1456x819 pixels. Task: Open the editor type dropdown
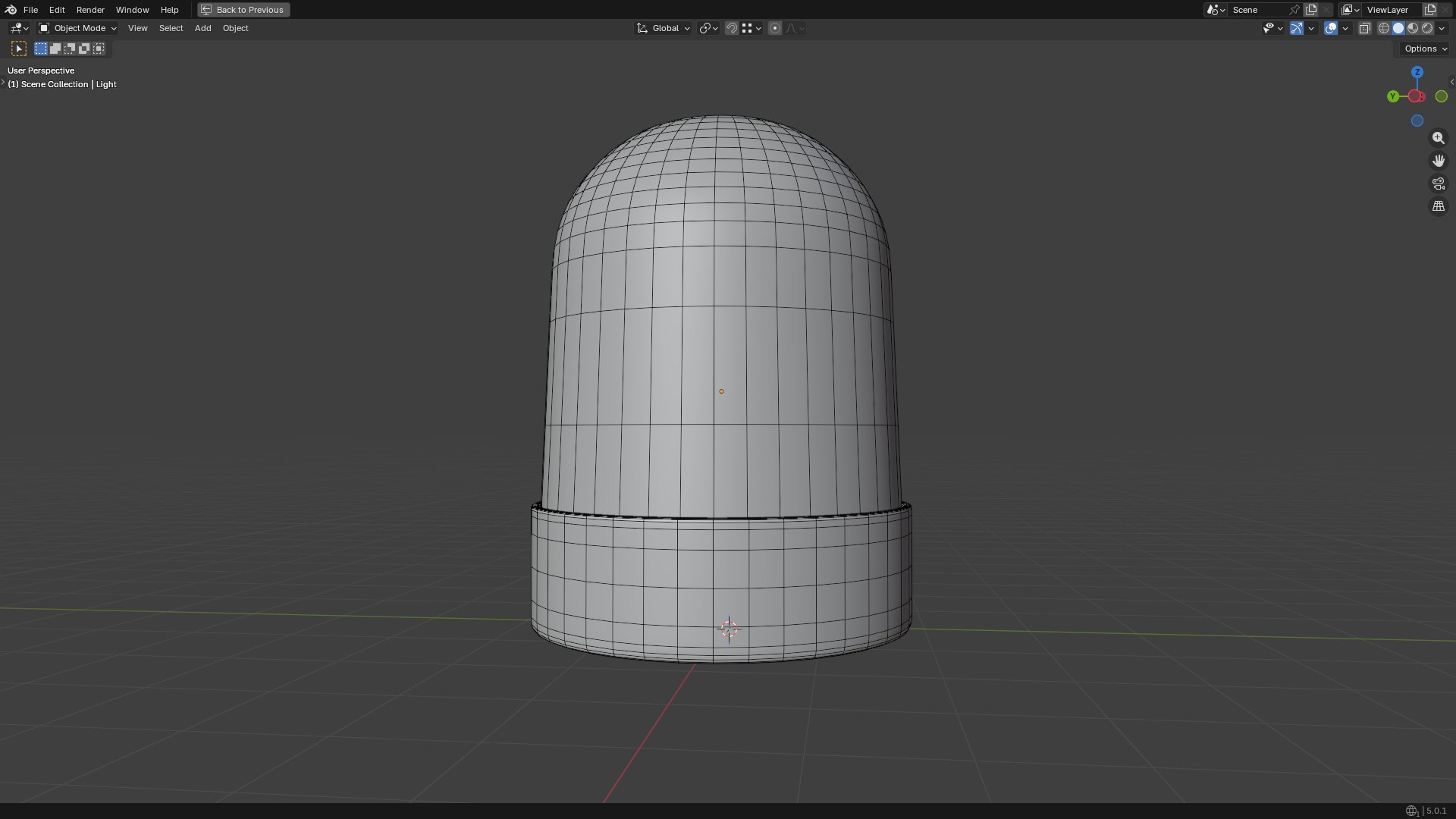[x=19, y=28]
